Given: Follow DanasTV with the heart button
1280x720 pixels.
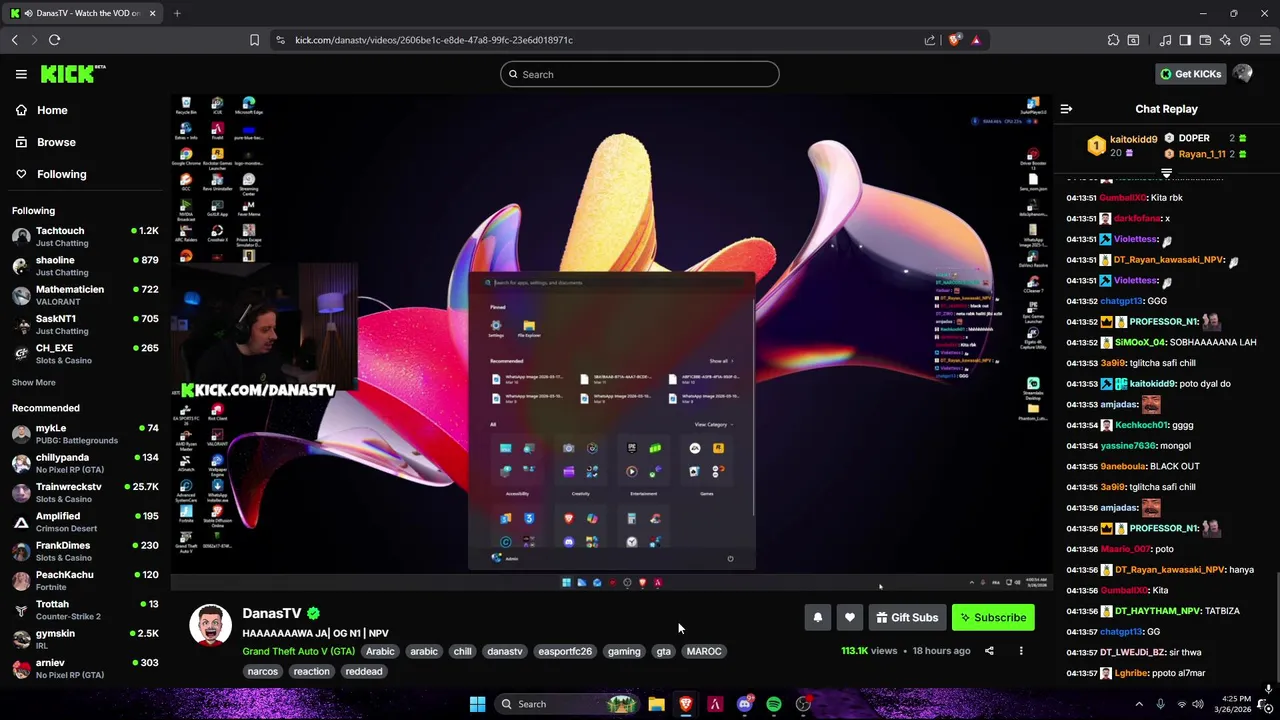Looking at the screenshot, I should tap(850, 618).
